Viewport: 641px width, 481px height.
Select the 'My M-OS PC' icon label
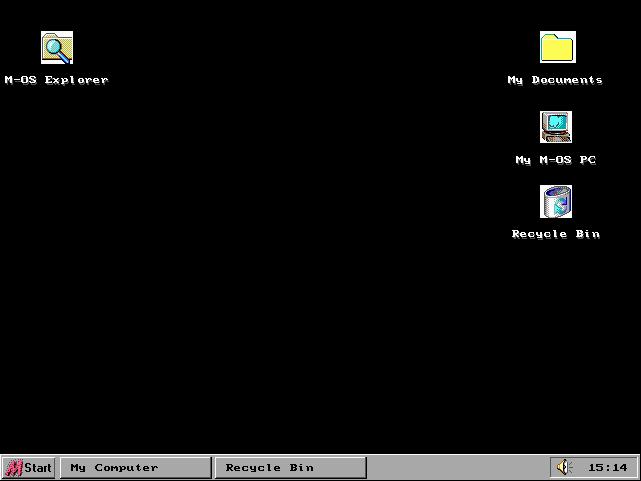[556, 160]
